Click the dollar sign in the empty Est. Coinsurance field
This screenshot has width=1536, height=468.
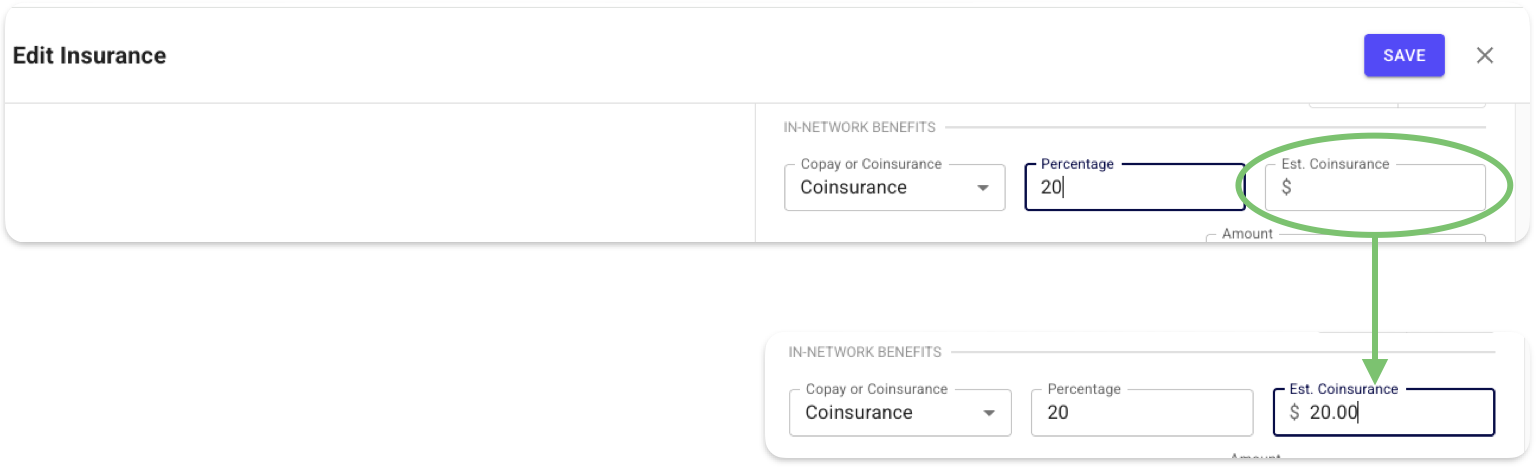1286,188
